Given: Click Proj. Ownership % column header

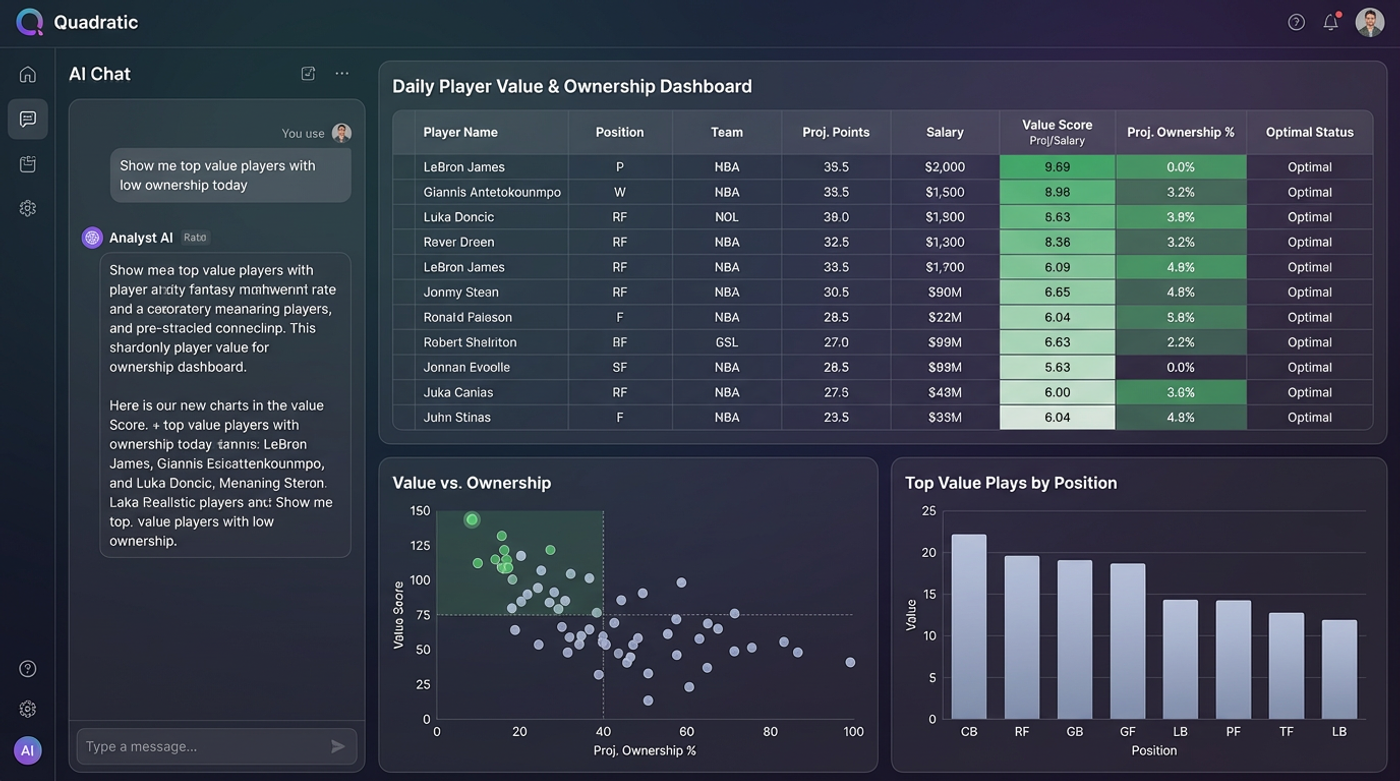Looking at the screenshot, I should [1181, 132].
